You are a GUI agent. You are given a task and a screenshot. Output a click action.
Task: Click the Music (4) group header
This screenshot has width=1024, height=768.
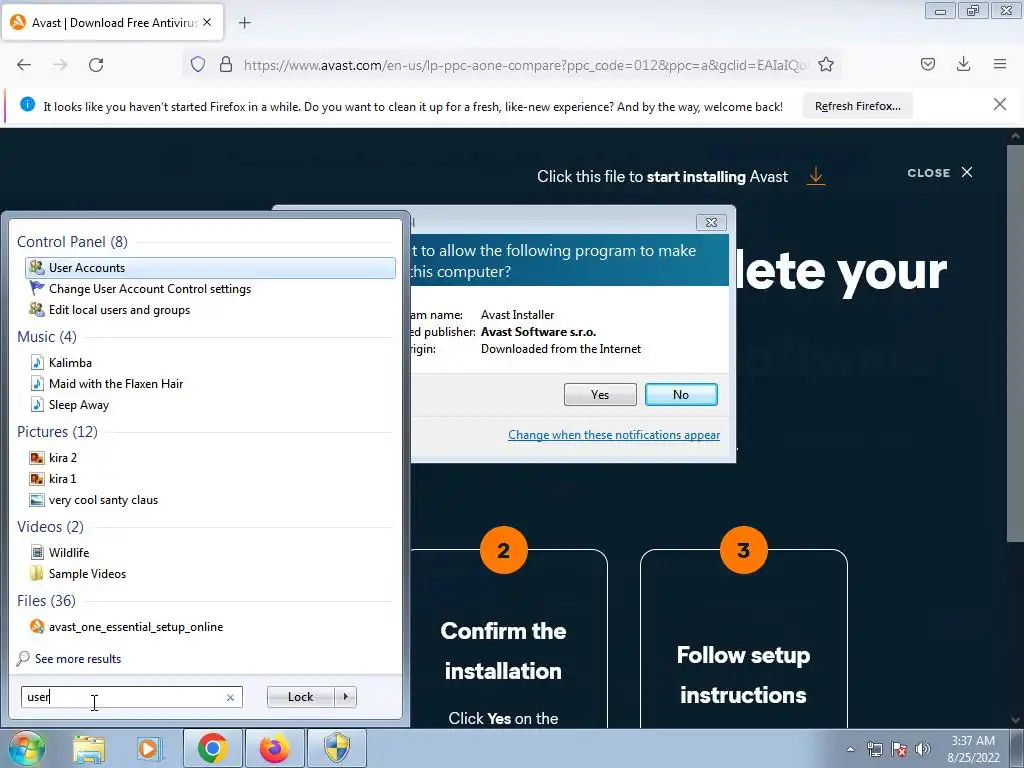coord(47,336)
